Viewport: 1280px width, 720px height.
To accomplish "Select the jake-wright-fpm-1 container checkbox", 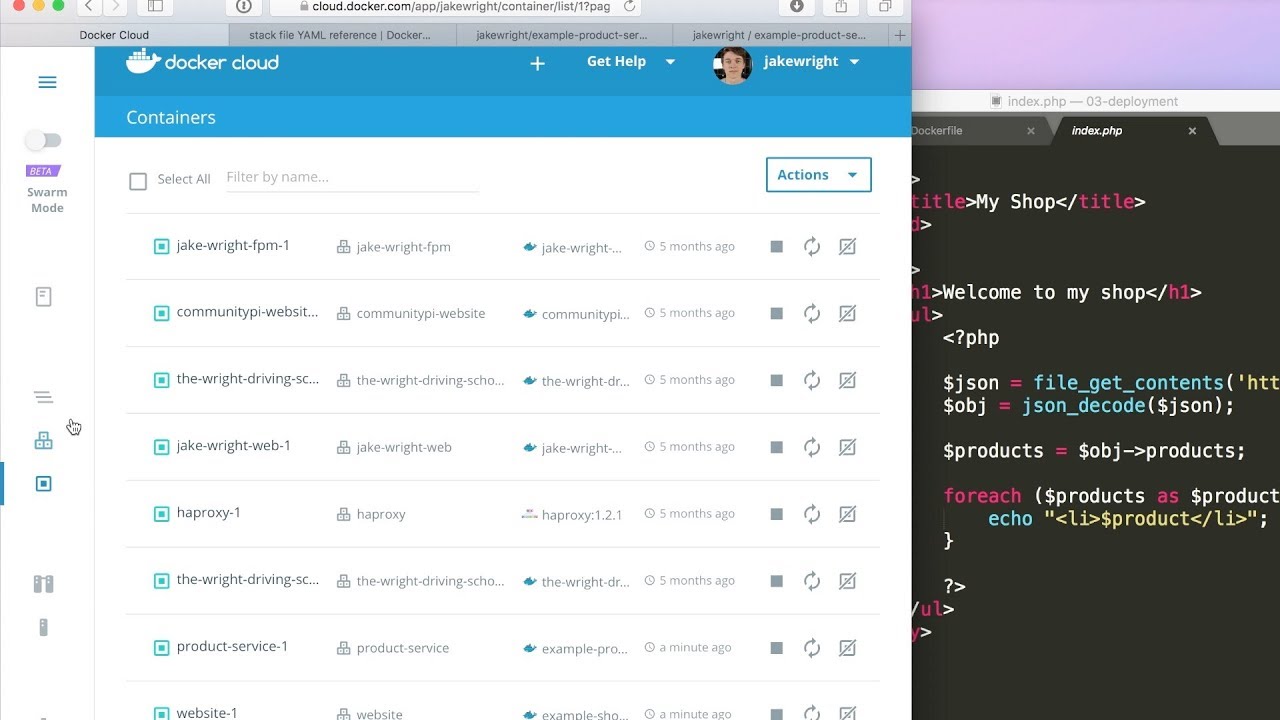I will (161, 246).
